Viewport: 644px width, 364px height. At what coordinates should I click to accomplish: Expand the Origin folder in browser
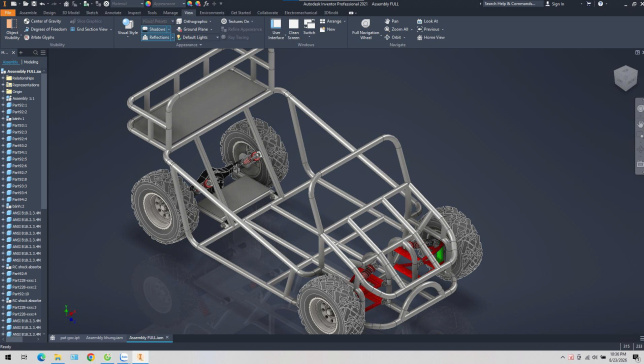[x=3, y=92]
